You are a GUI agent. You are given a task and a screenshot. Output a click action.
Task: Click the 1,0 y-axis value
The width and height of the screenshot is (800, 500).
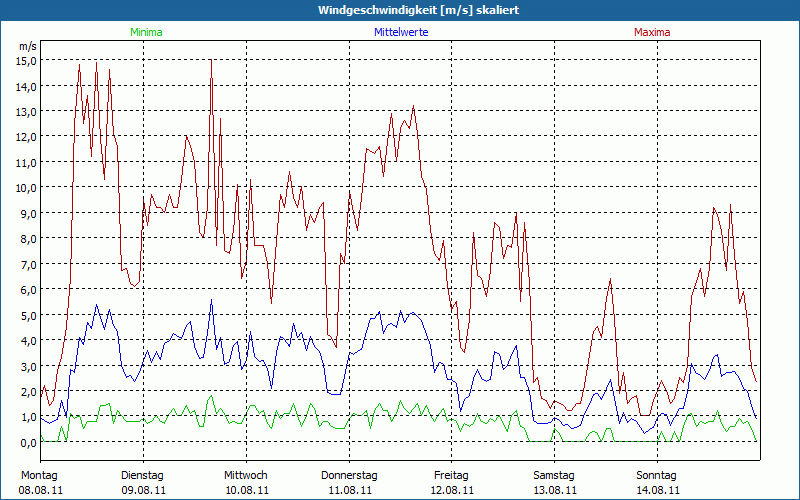coord(30,417)
